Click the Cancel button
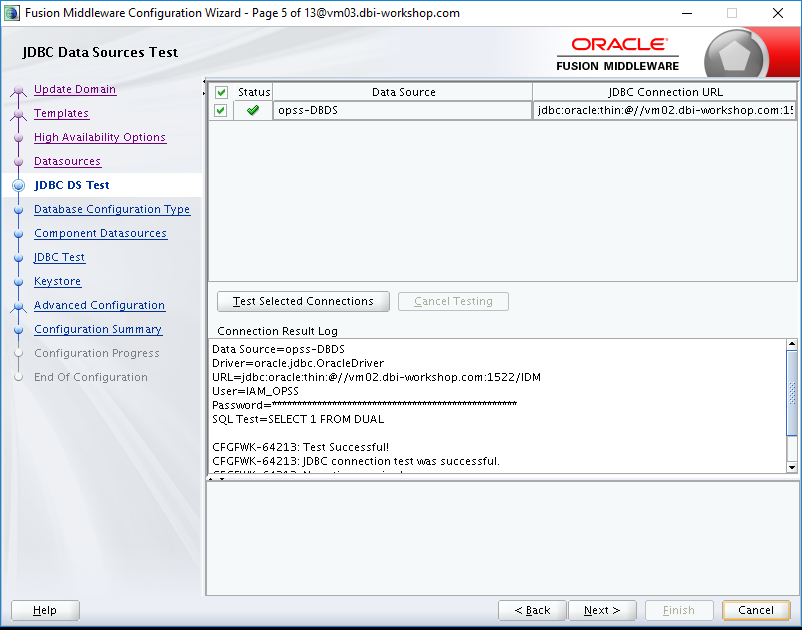Image resolution: width=802 pixels, height=630 pixels. coord(756,610)
